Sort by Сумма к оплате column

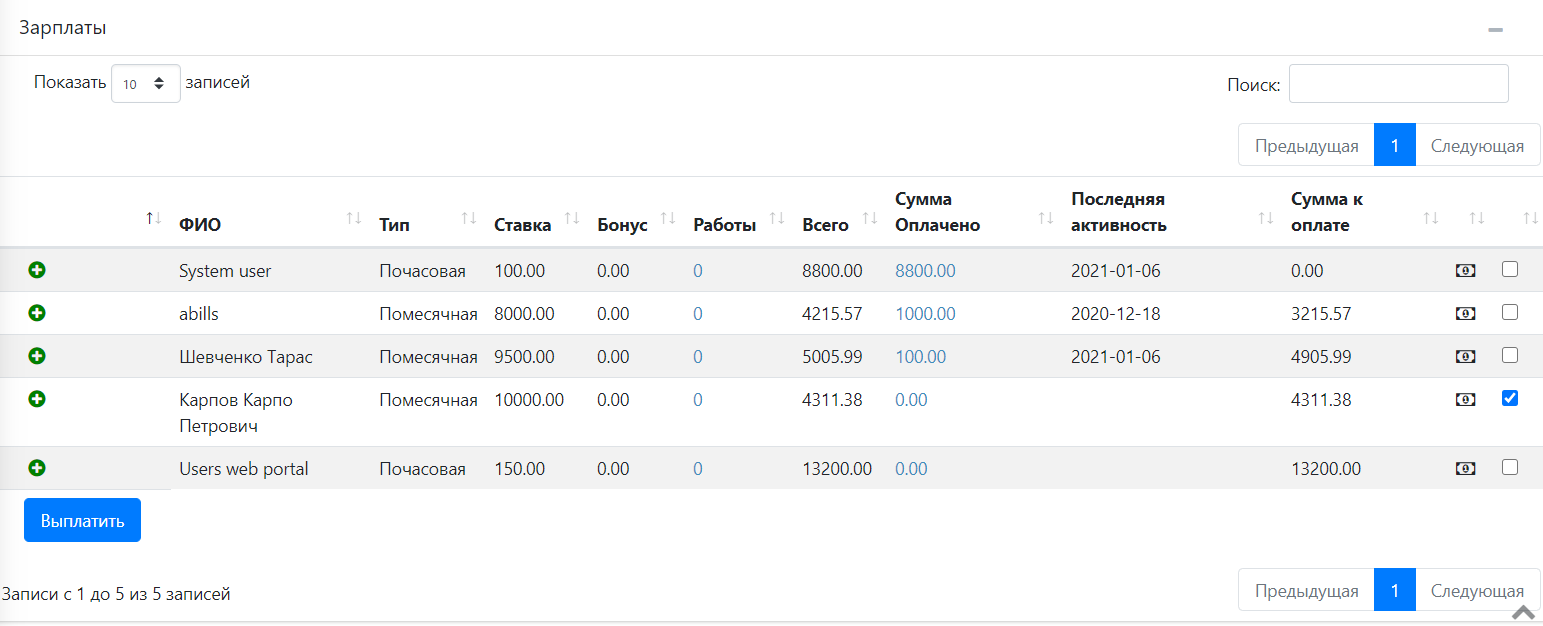tap(1326, 212)
